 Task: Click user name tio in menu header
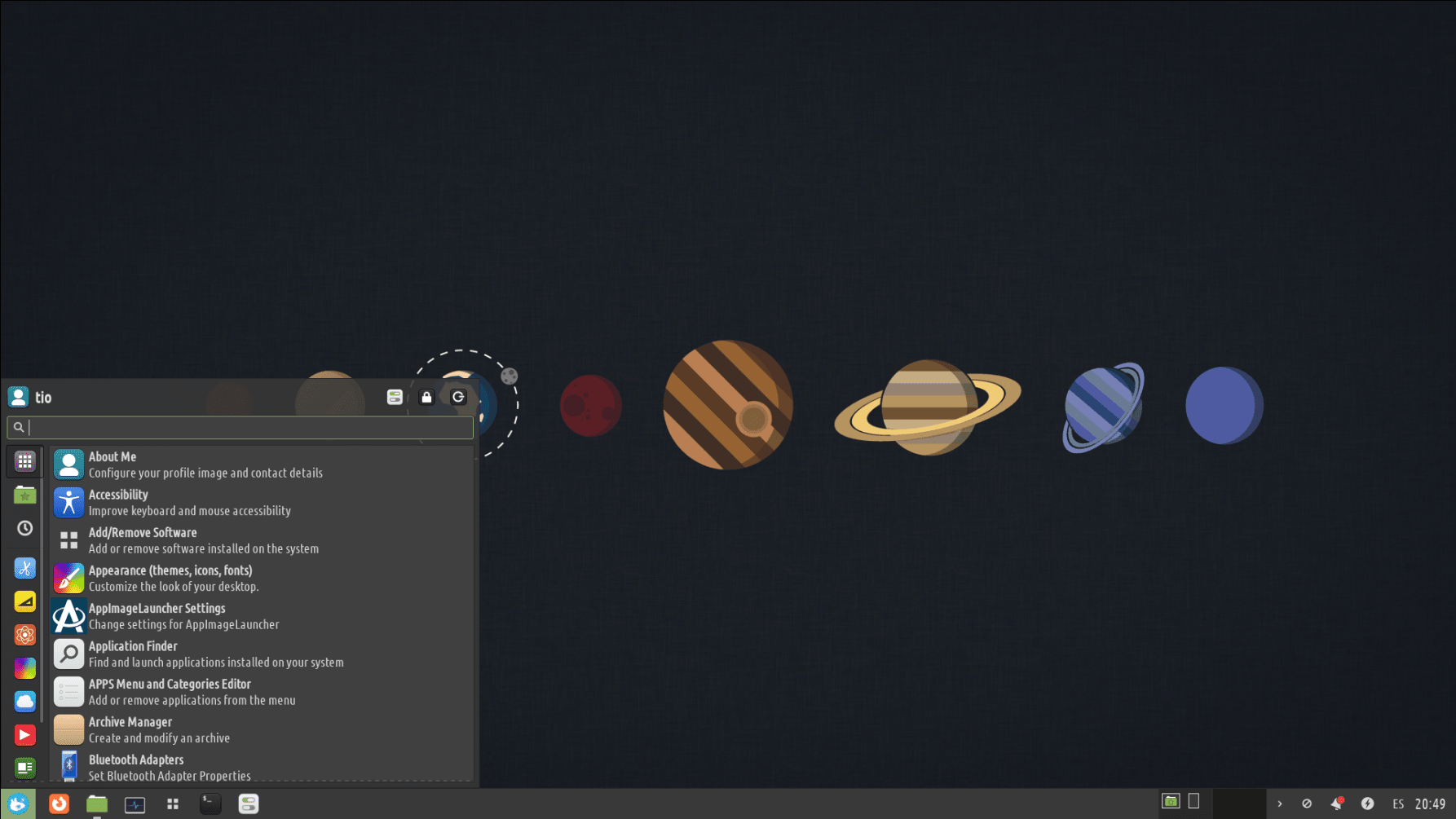point(43,398)
